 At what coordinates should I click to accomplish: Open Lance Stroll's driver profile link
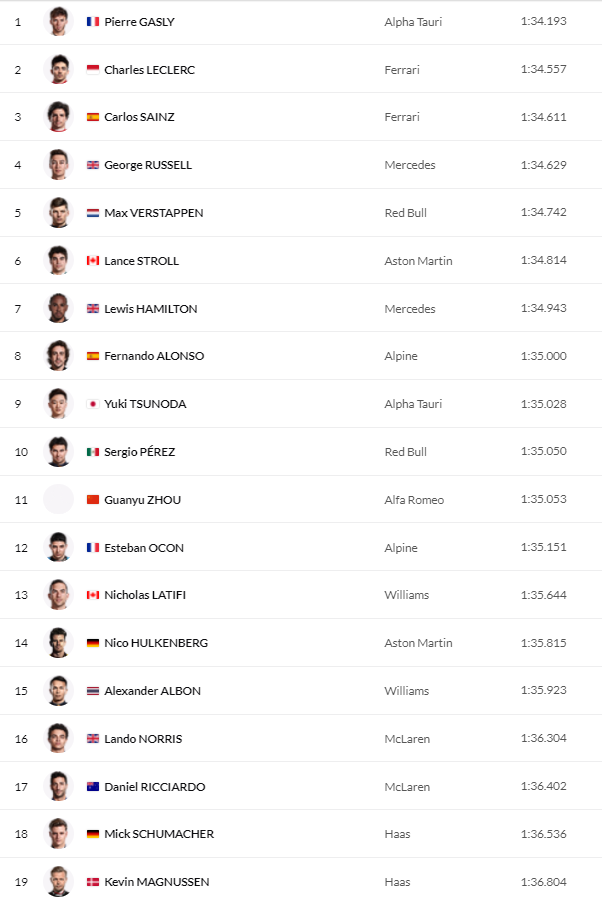coord(141,261)
